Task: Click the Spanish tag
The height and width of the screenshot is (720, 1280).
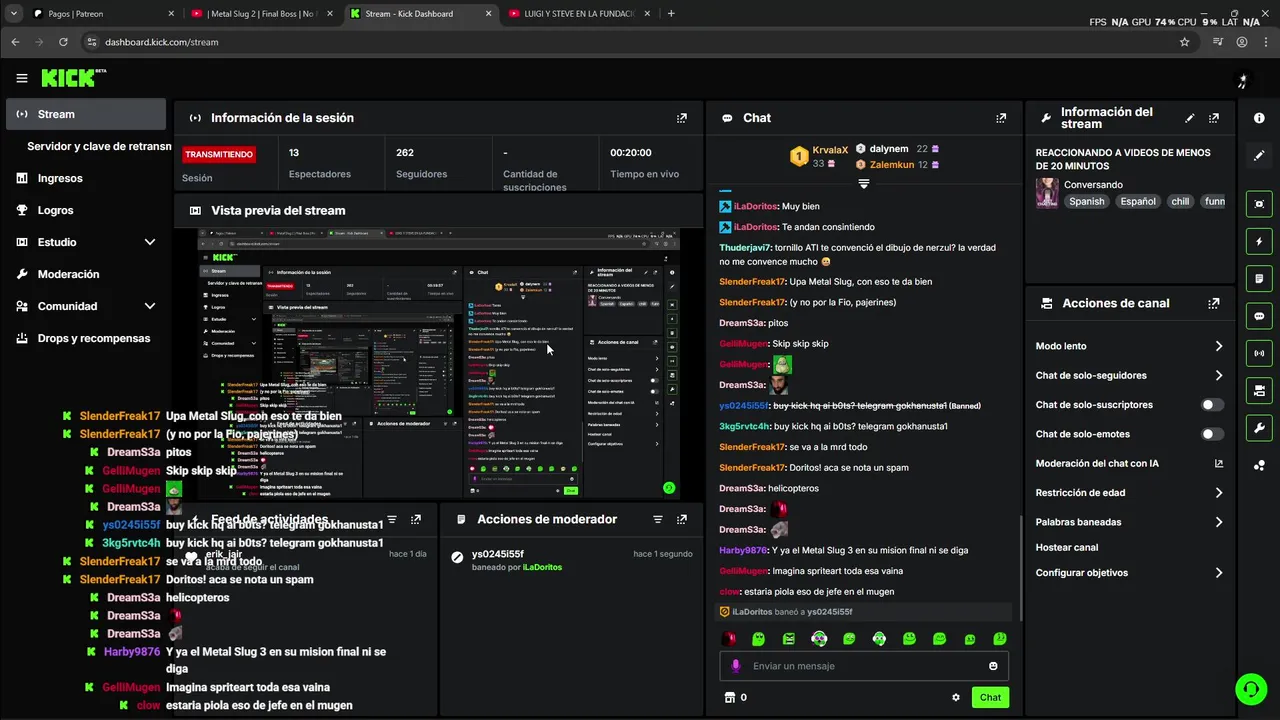Action: (x=1087, y=201)
